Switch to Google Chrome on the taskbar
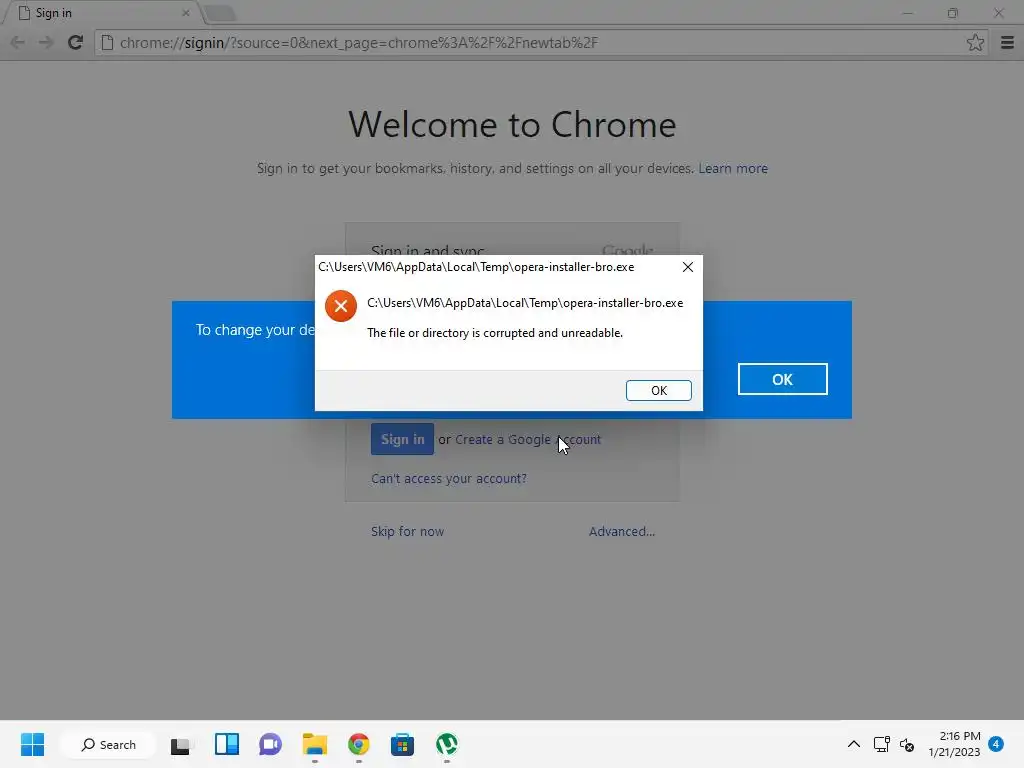This screenshot has width=1024, height=768. [x=359, y=744]
